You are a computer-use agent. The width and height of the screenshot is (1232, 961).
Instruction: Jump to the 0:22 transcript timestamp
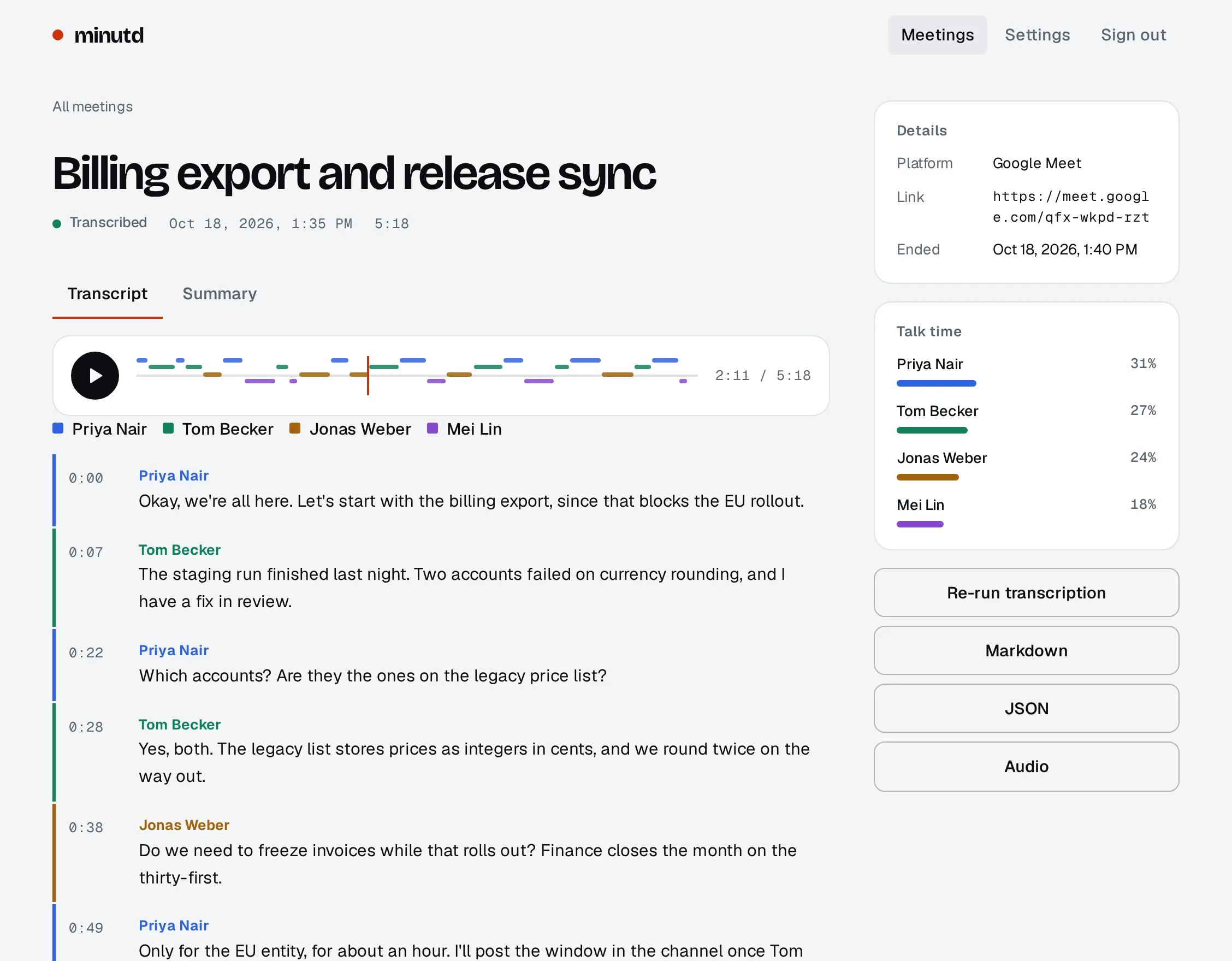86,653
